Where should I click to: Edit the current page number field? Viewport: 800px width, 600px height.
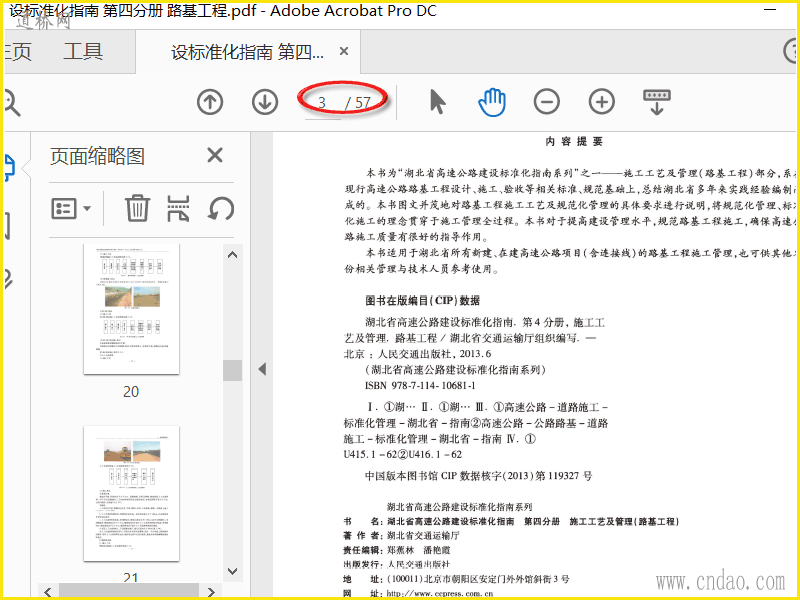(322, 103)
